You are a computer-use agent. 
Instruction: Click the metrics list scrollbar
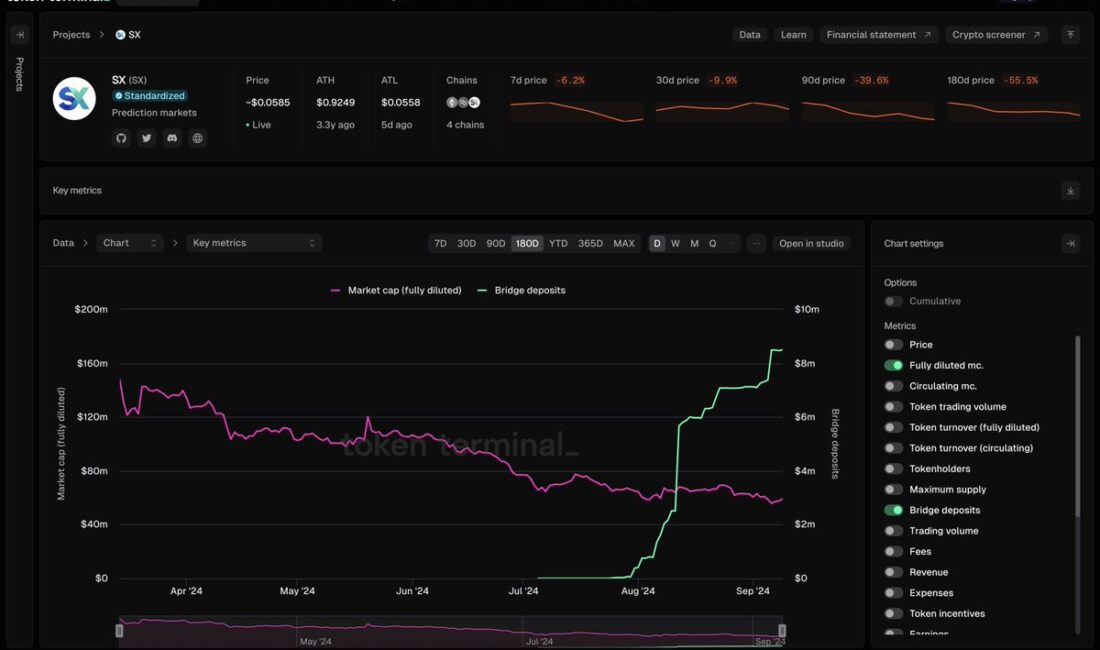1078,426
